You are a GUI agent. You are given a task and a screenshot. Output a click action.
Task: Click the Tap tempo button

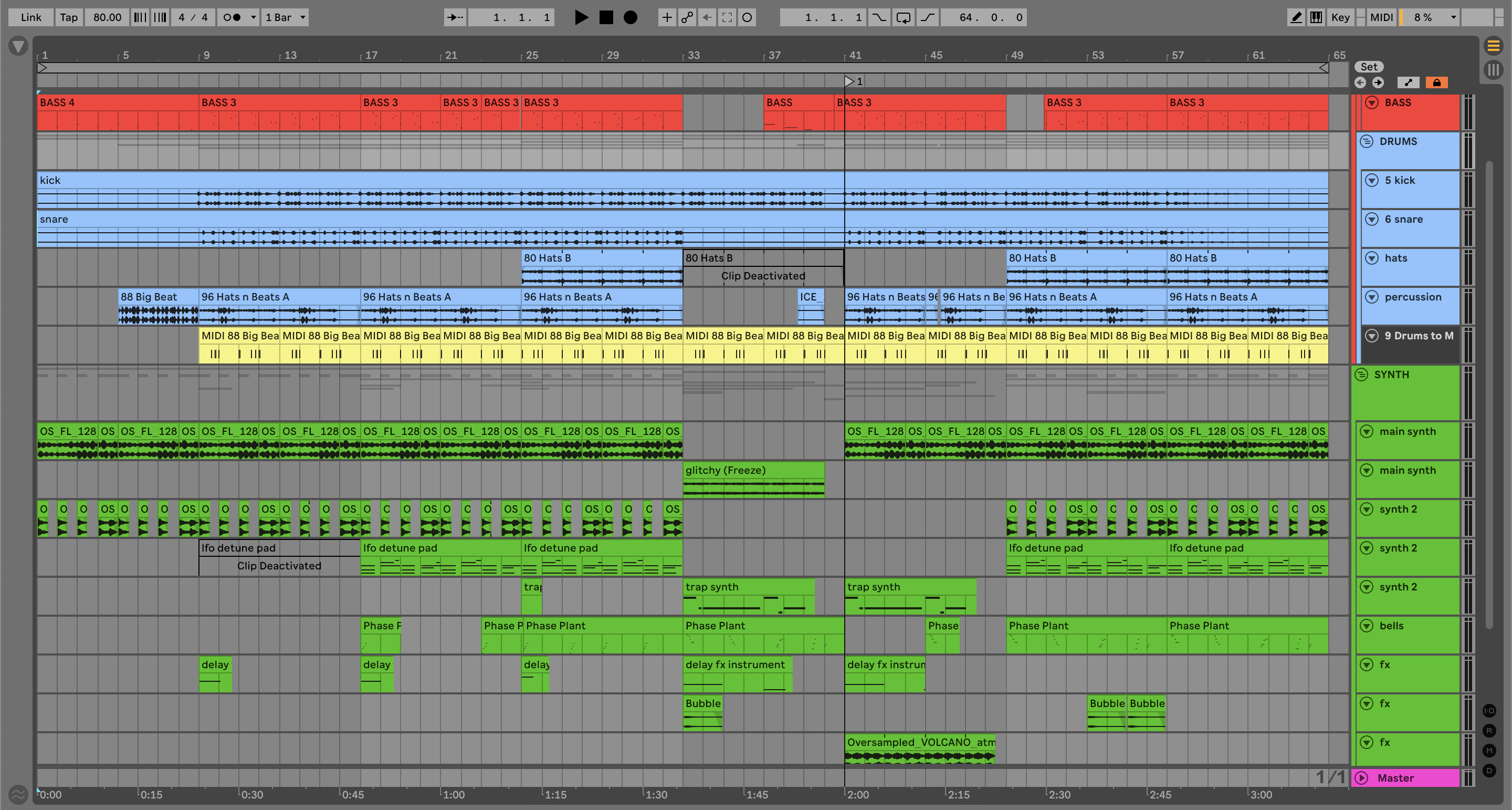69,17
